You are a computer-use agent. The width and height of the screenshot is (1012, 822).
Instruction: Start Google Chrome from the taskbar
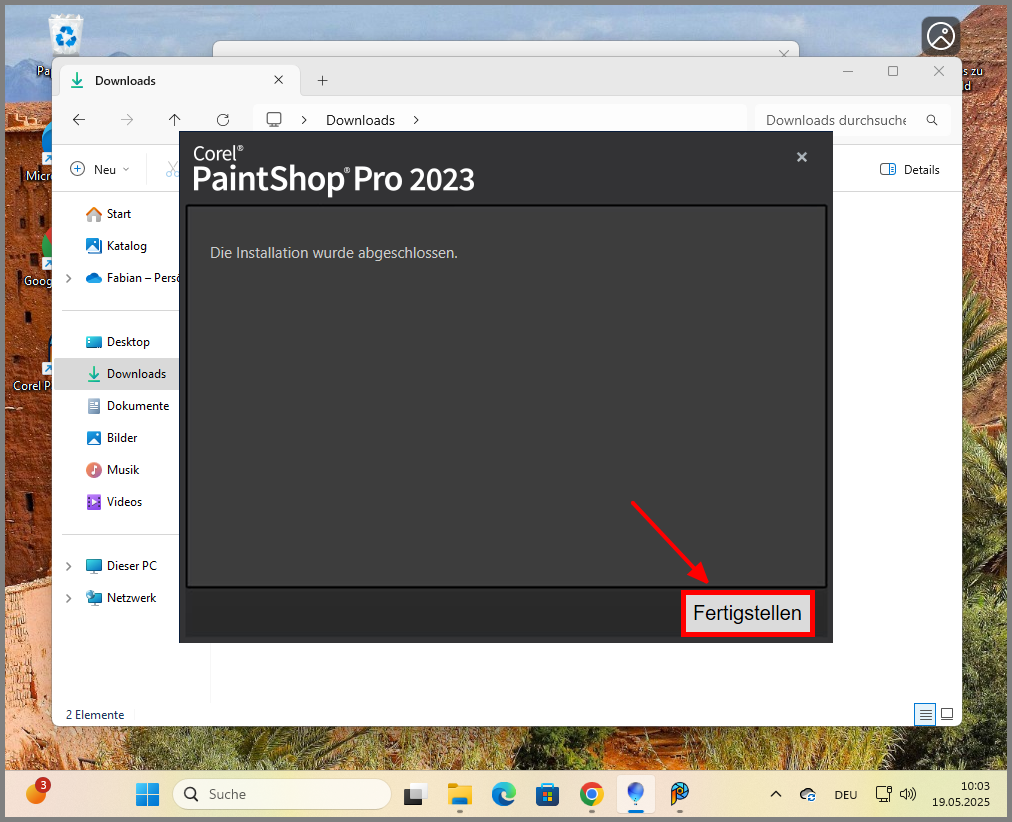click(591, 794)
